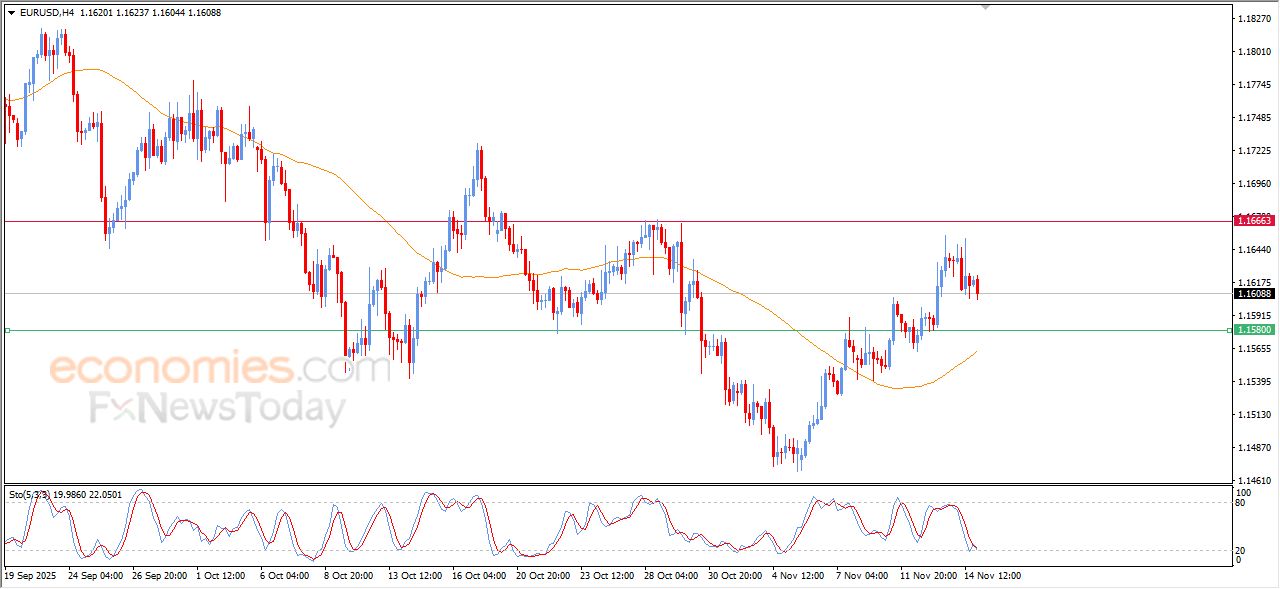1280x589 pixels.
Task: Click the green 1.15800 price label
Action: coord(1254,329)
